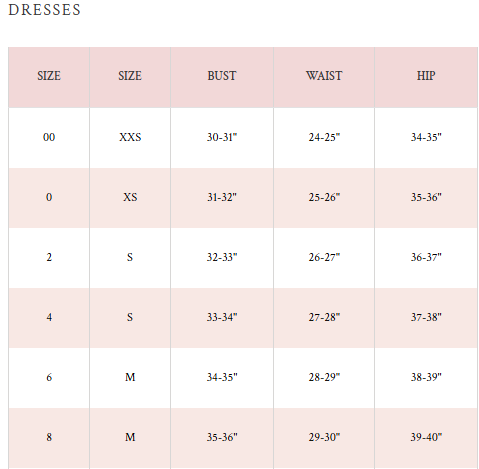
Task: Click the size 8 cell
Action: [x=49, y=437]
